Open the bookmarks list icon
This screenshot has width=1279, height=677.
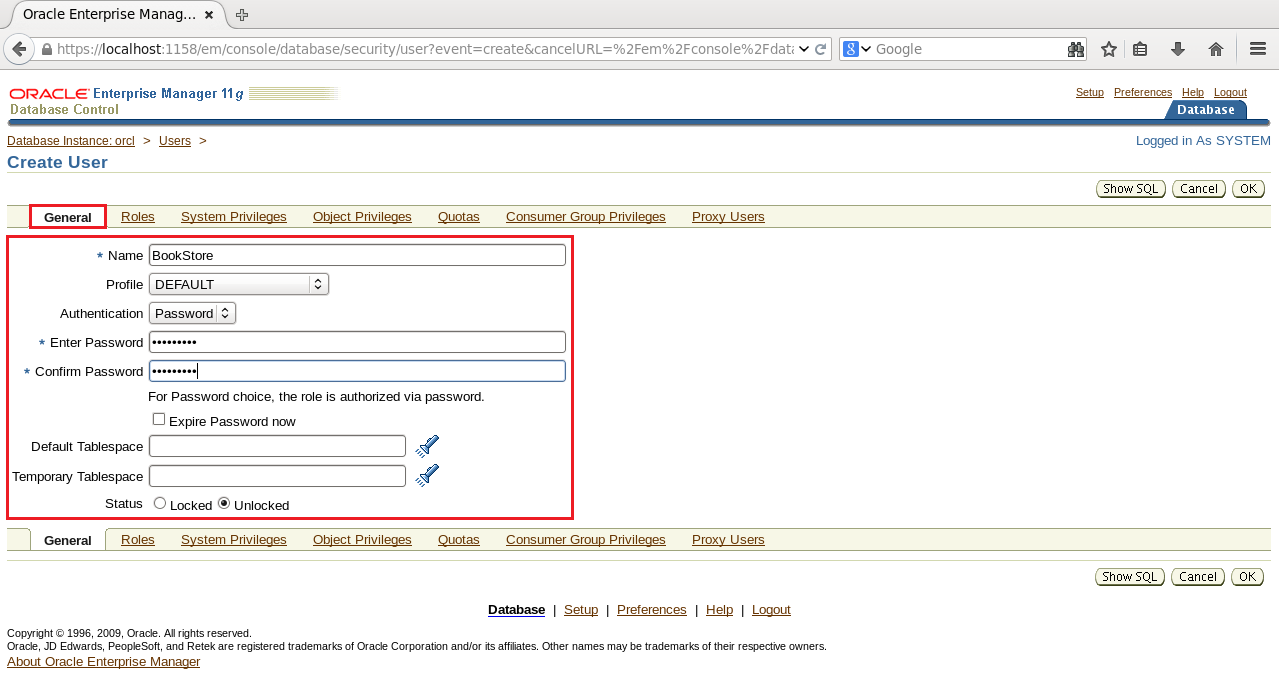click(x=1140, y=49)
